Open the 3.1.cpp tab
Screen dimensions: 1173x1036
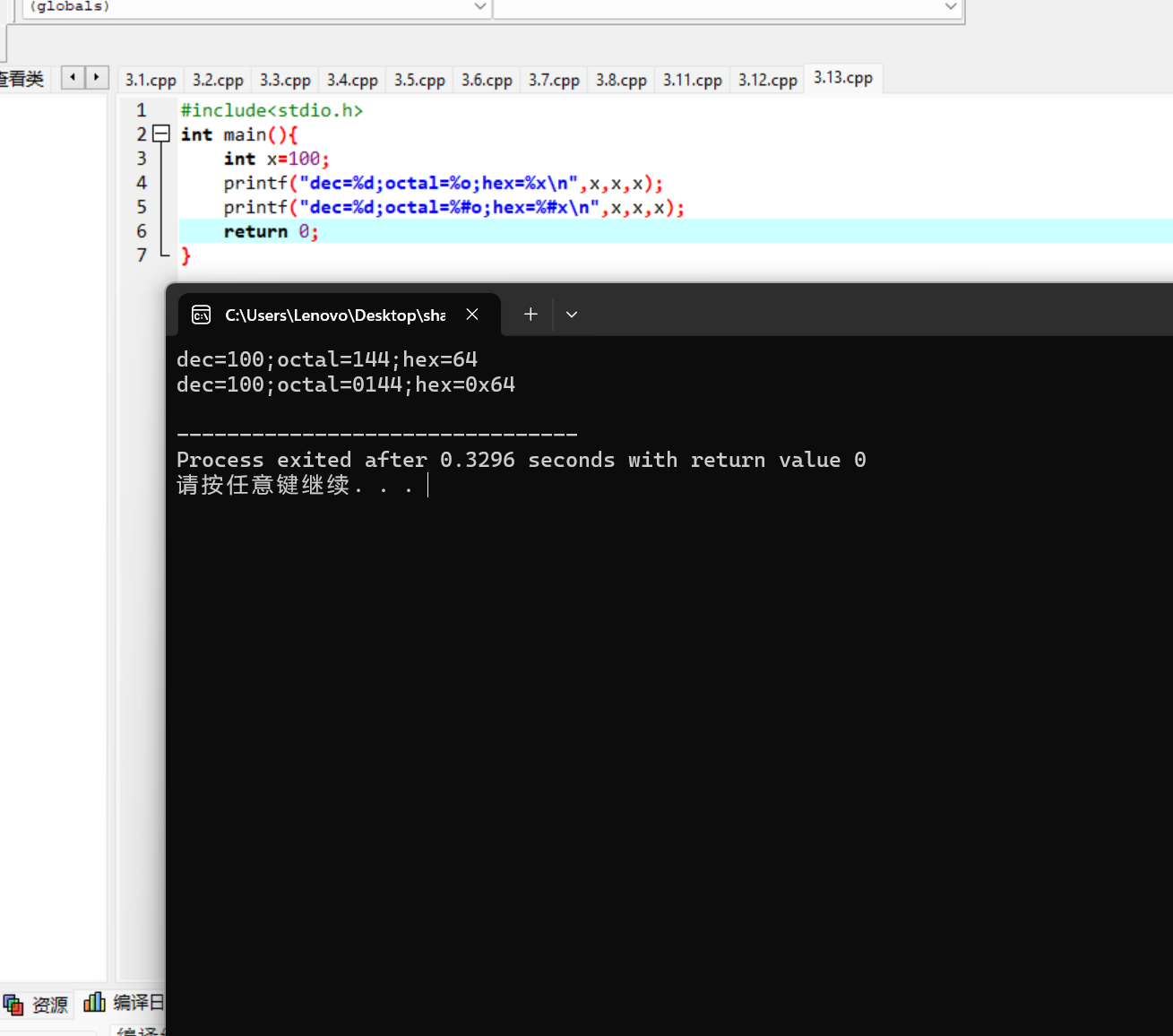pos(151,80)
